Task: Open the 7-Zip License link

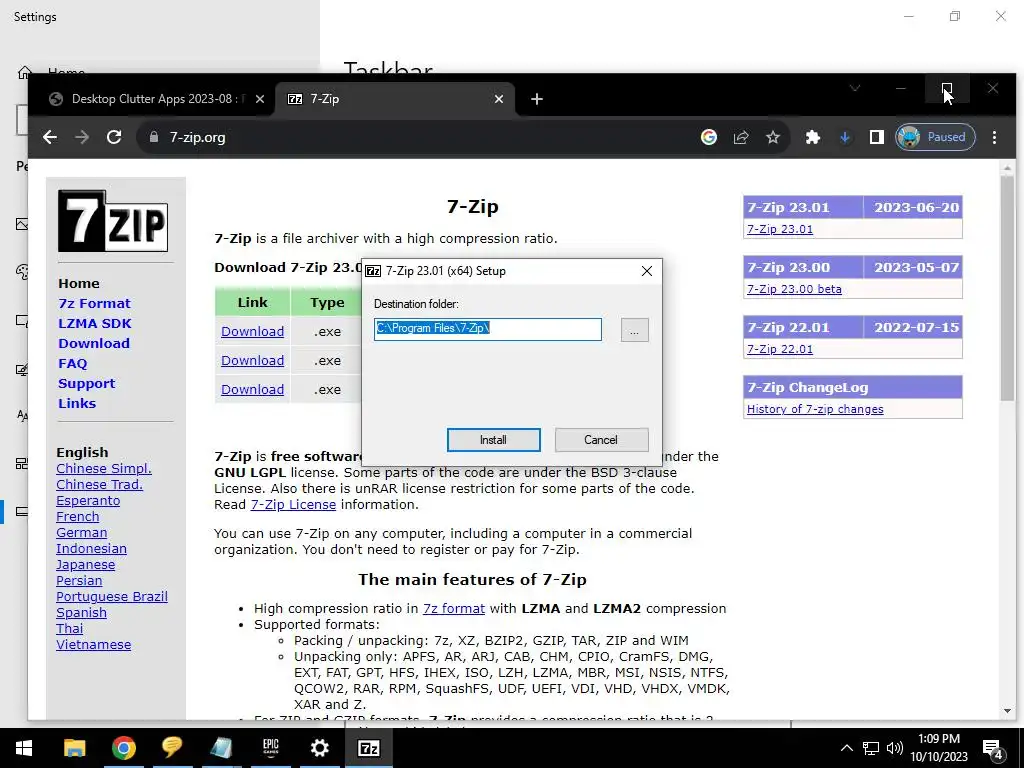Action: [293, 505]
